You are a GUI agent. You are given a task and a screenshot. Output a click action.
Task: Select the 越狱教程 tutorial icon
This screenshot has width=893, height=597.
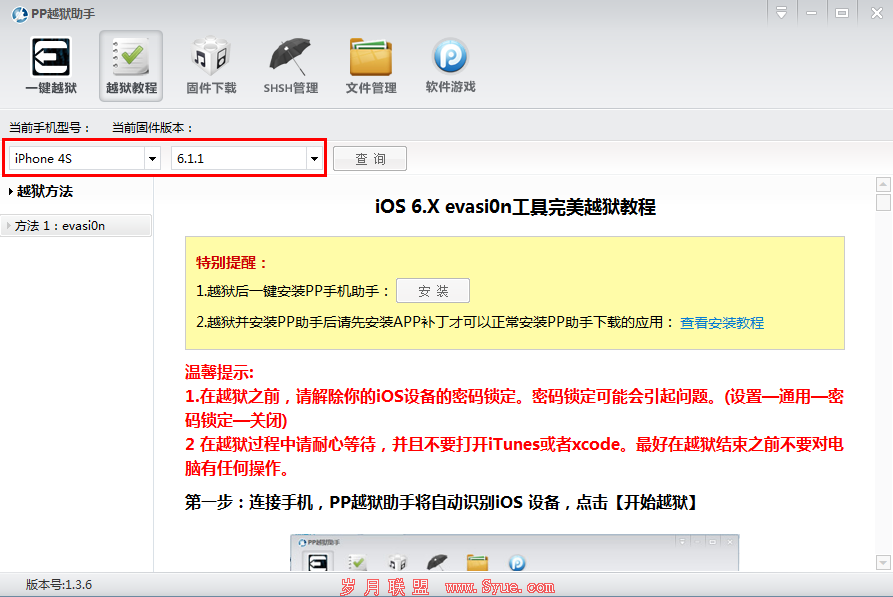[x=131, y=66]
